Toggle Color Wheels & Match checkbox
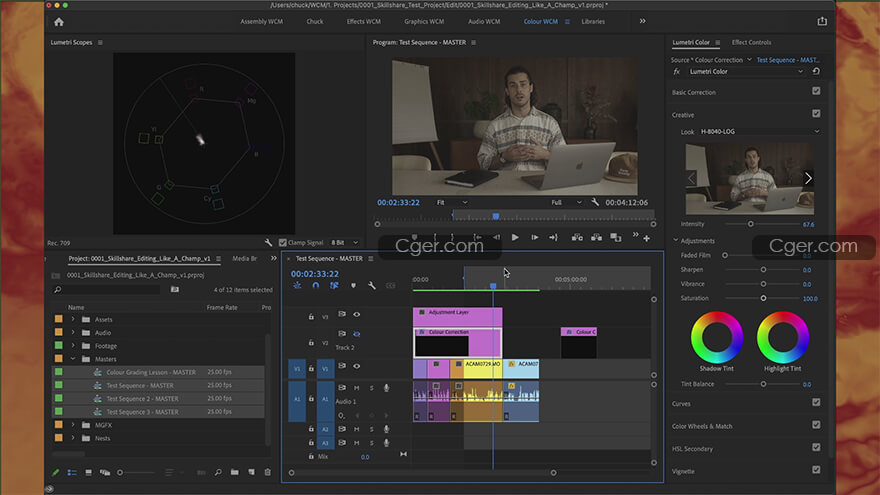The height and width of the screenshot is (495, 880). pyautogui.click(x=816, y=425)
